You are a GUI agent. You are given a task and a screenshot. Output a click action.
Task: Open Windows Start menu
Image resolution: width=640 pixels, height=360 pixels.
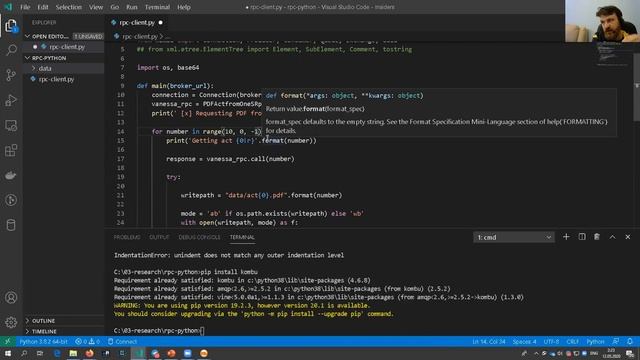[7, 353]
